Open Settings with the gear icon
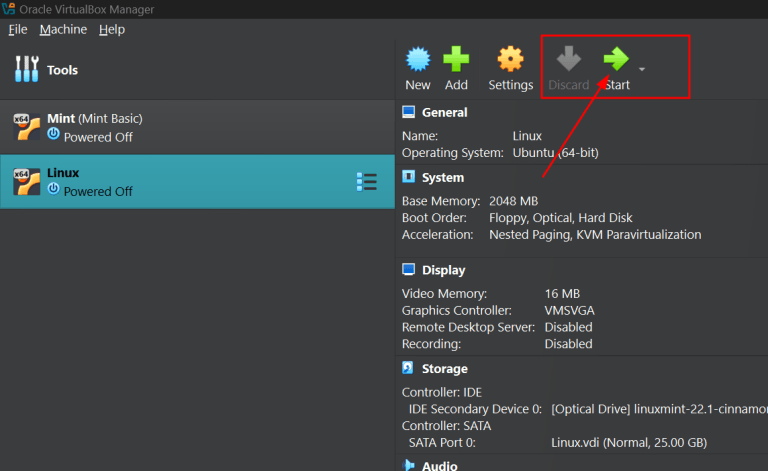 (510, 61)
